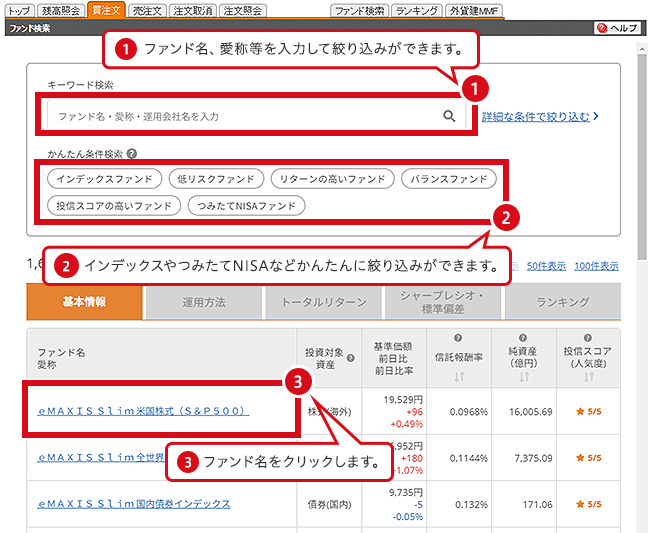Open the トップ tab

[x=20, y=11]
